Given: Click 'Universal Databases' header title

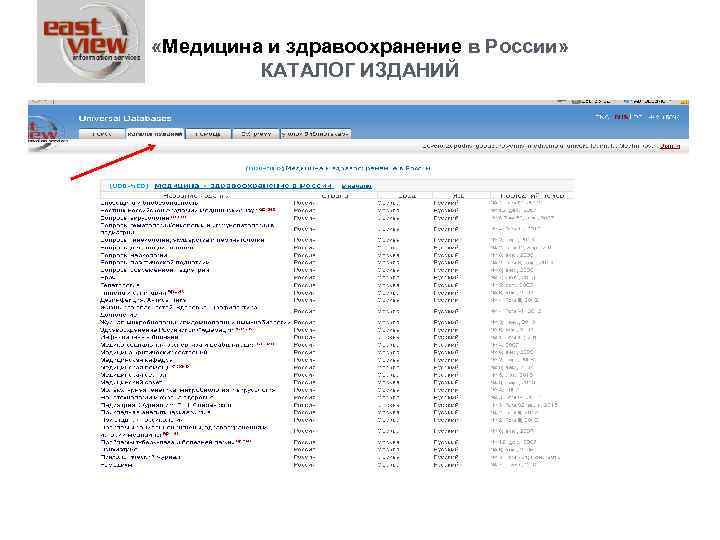Looking at the screenshot, I should [125, 118].
